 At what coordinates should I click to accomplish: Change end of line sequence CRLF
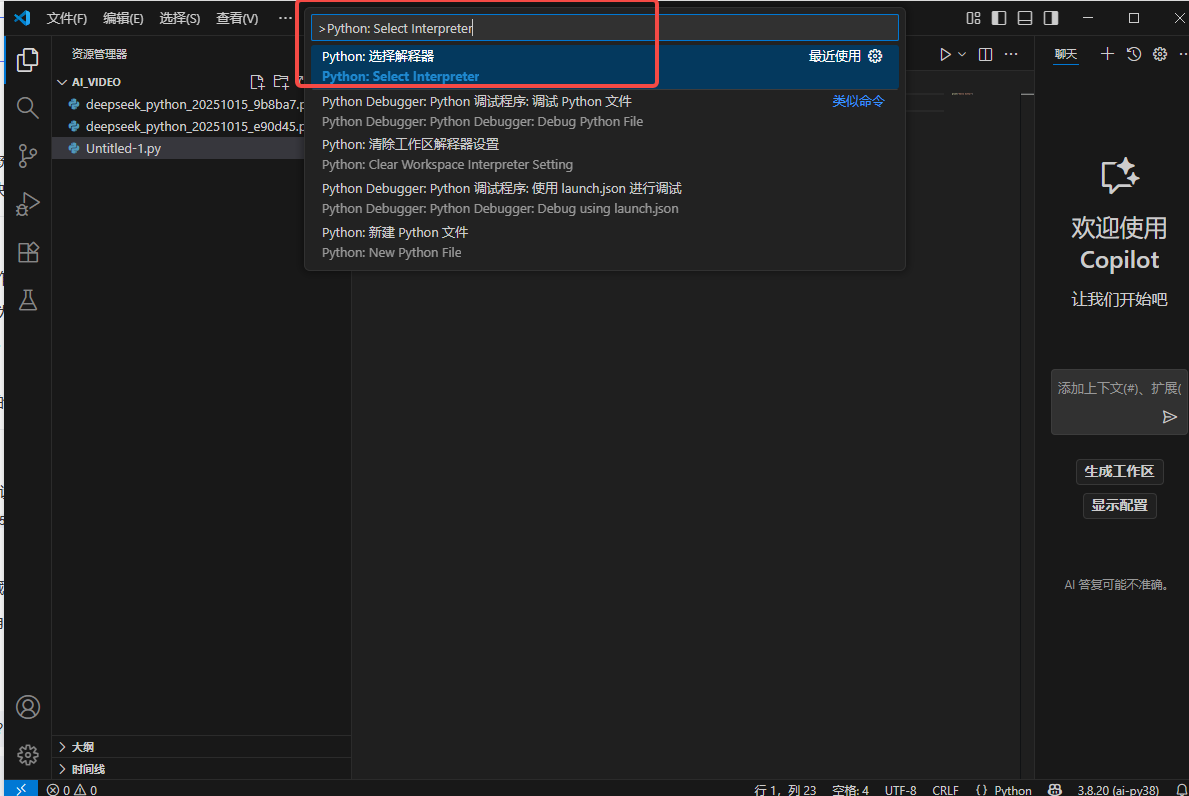tap(945, 790)
